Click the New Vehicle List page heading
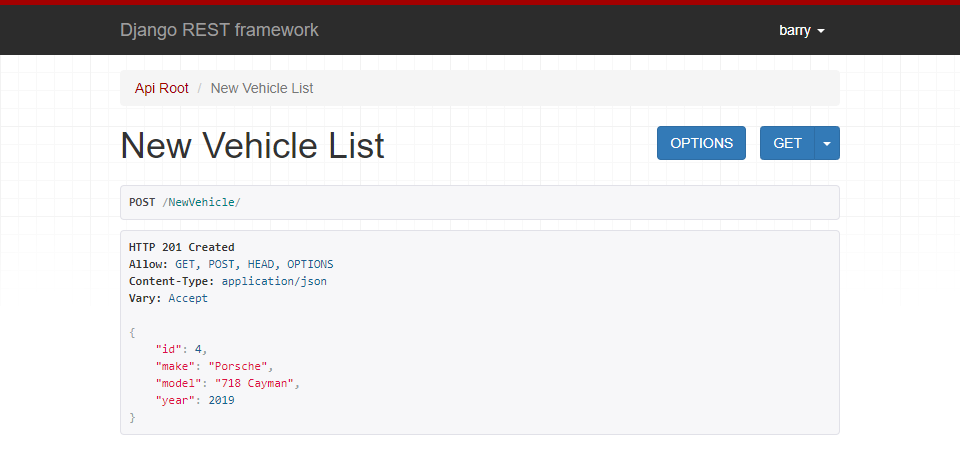This screenshot has height=455, width=960. point(252,146)
